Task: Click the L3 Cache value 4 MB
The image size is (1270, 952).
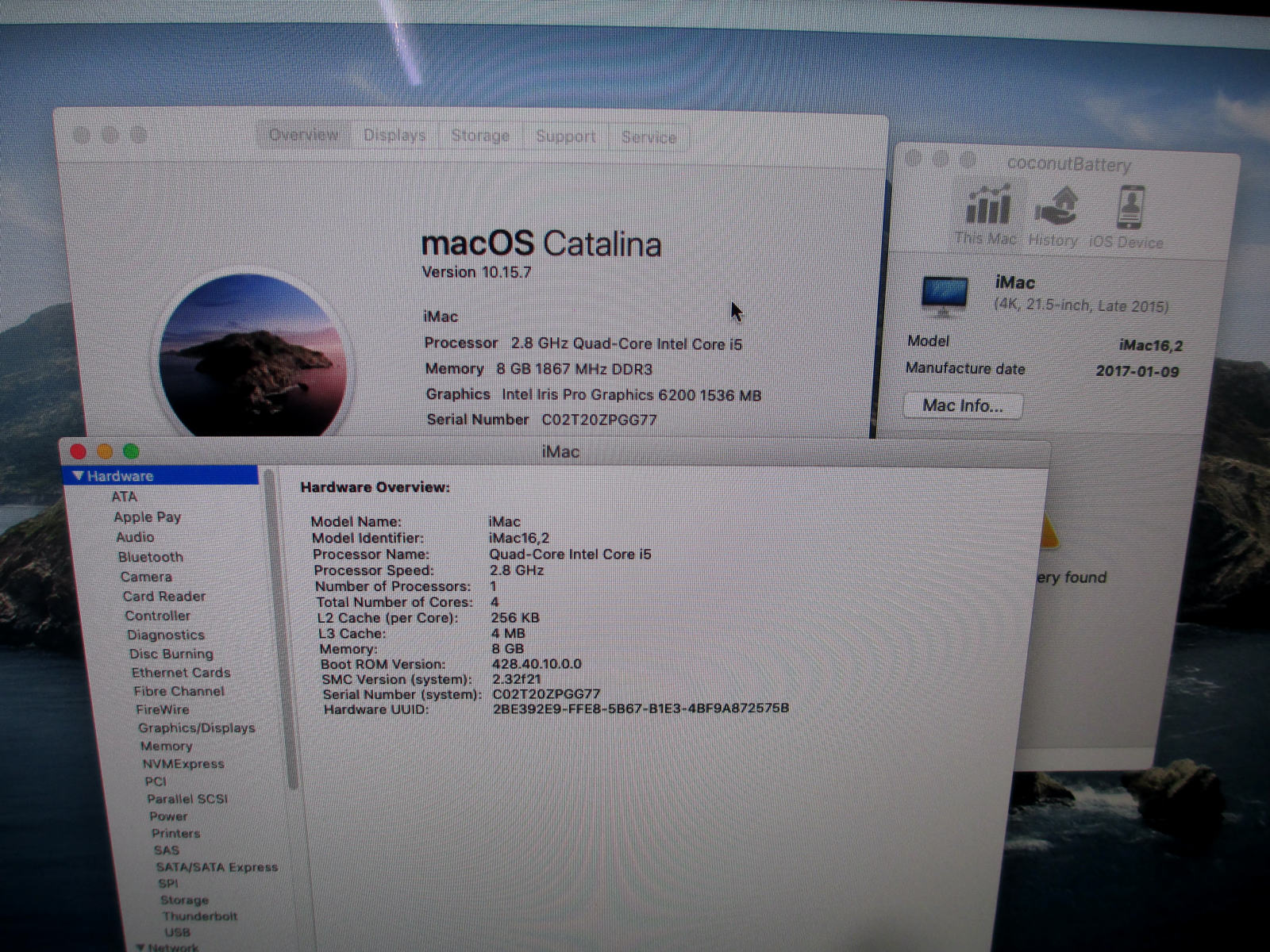Action: click(508, 633)
